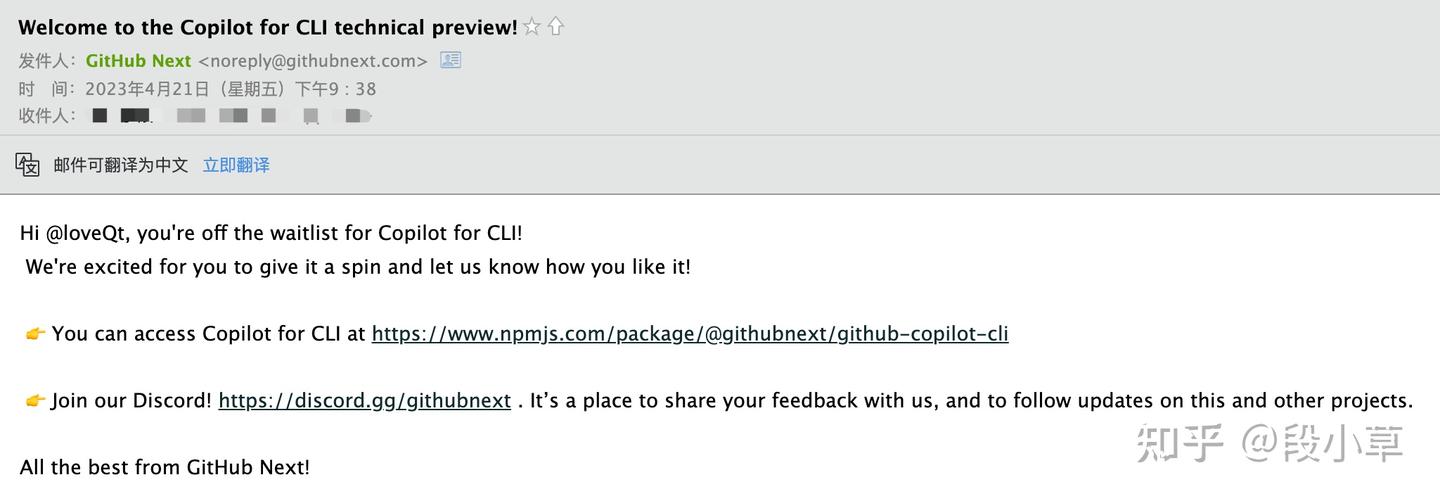Image resolution: width=1440 pixels, height=501 pixels.
Task: Click the "All the best from GitHub Next!" sign-off
Action: point(165,467)
